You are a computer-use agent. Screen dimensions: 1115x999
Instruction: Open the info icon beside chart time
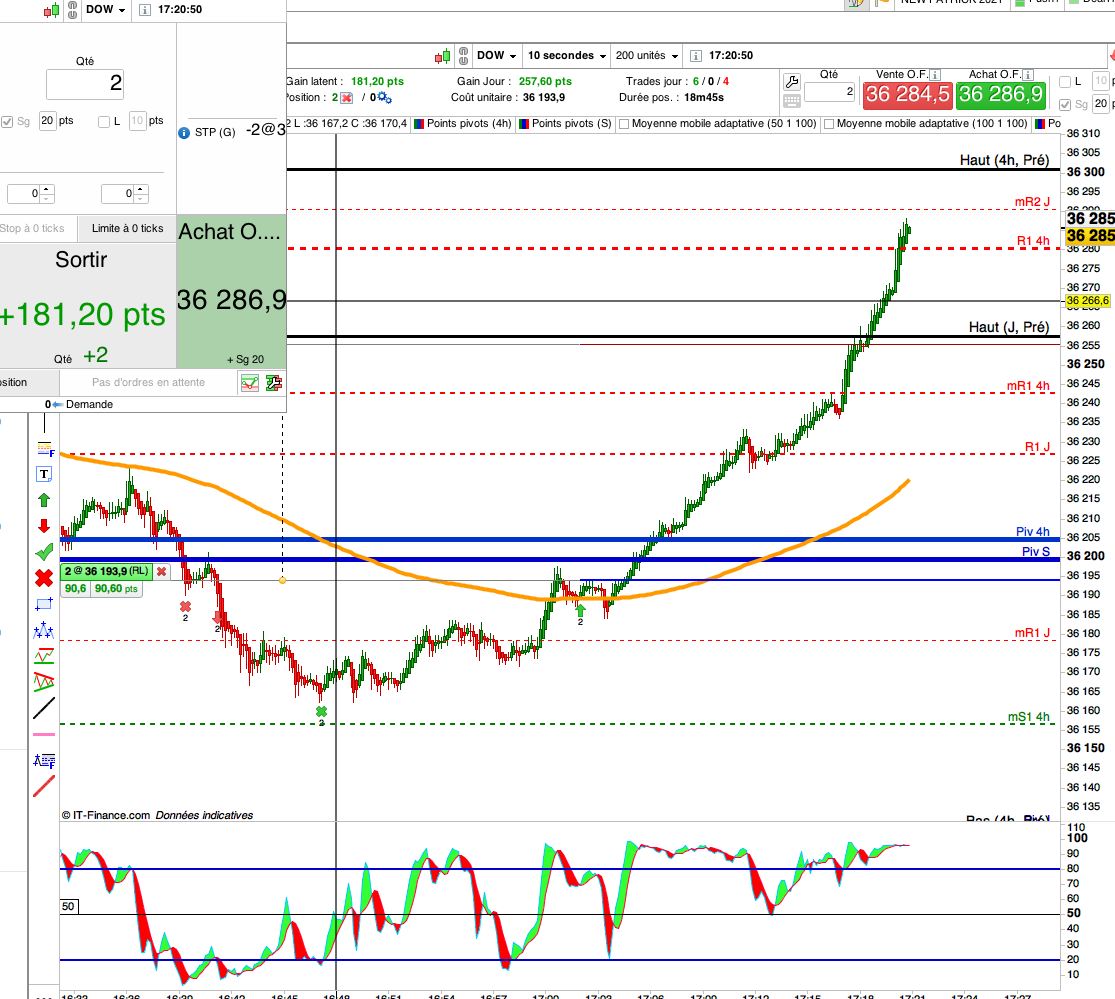tap(696, 55)
